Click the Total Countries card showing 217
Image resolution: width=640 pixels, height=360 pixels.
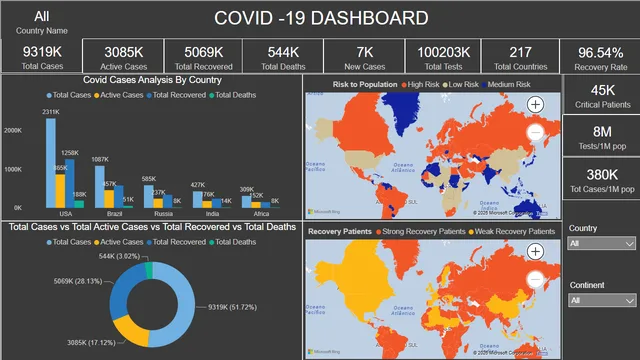(520, 56)
